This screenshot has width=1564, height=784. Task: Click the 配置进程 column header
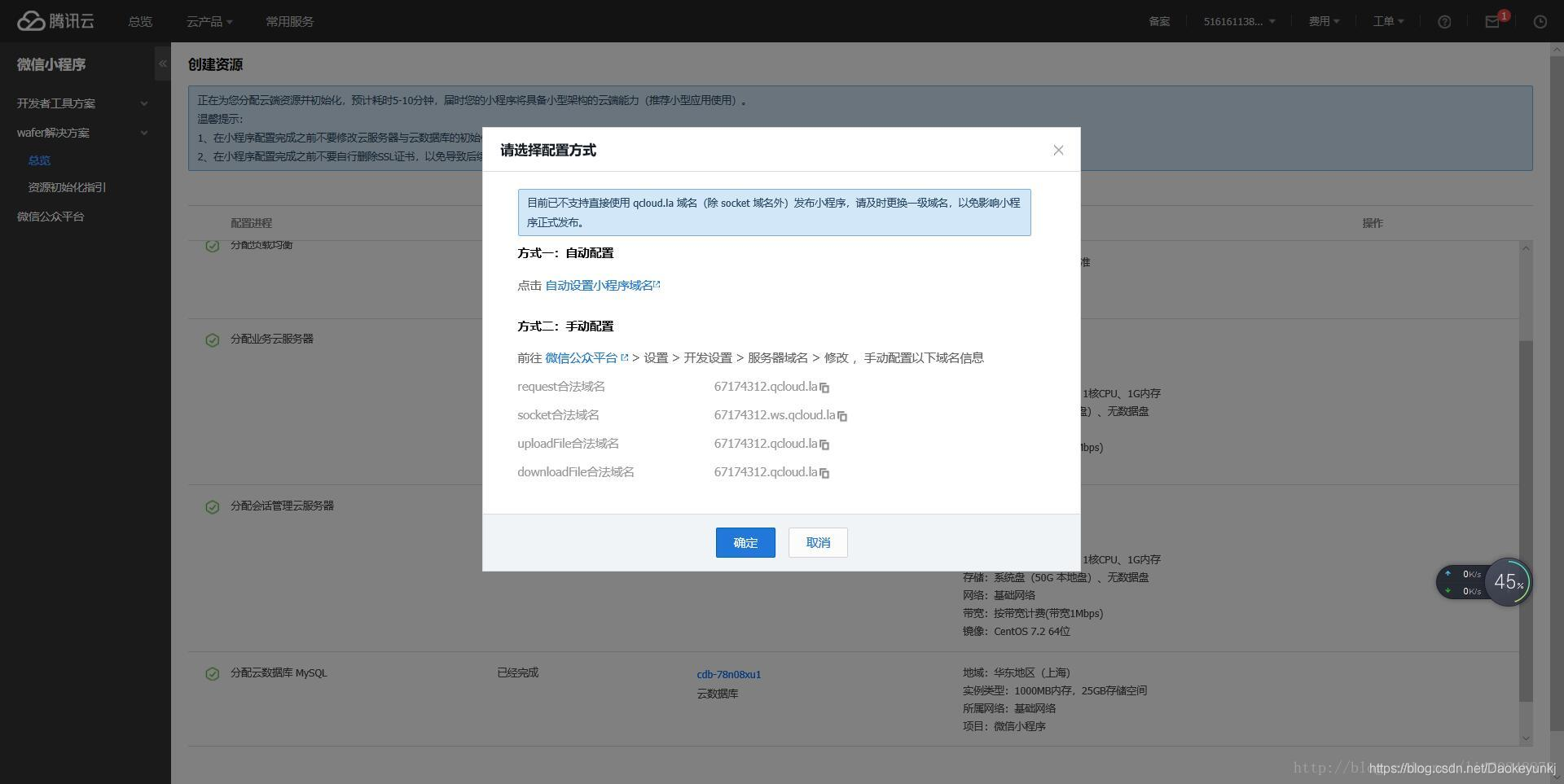tap(251, 223)
